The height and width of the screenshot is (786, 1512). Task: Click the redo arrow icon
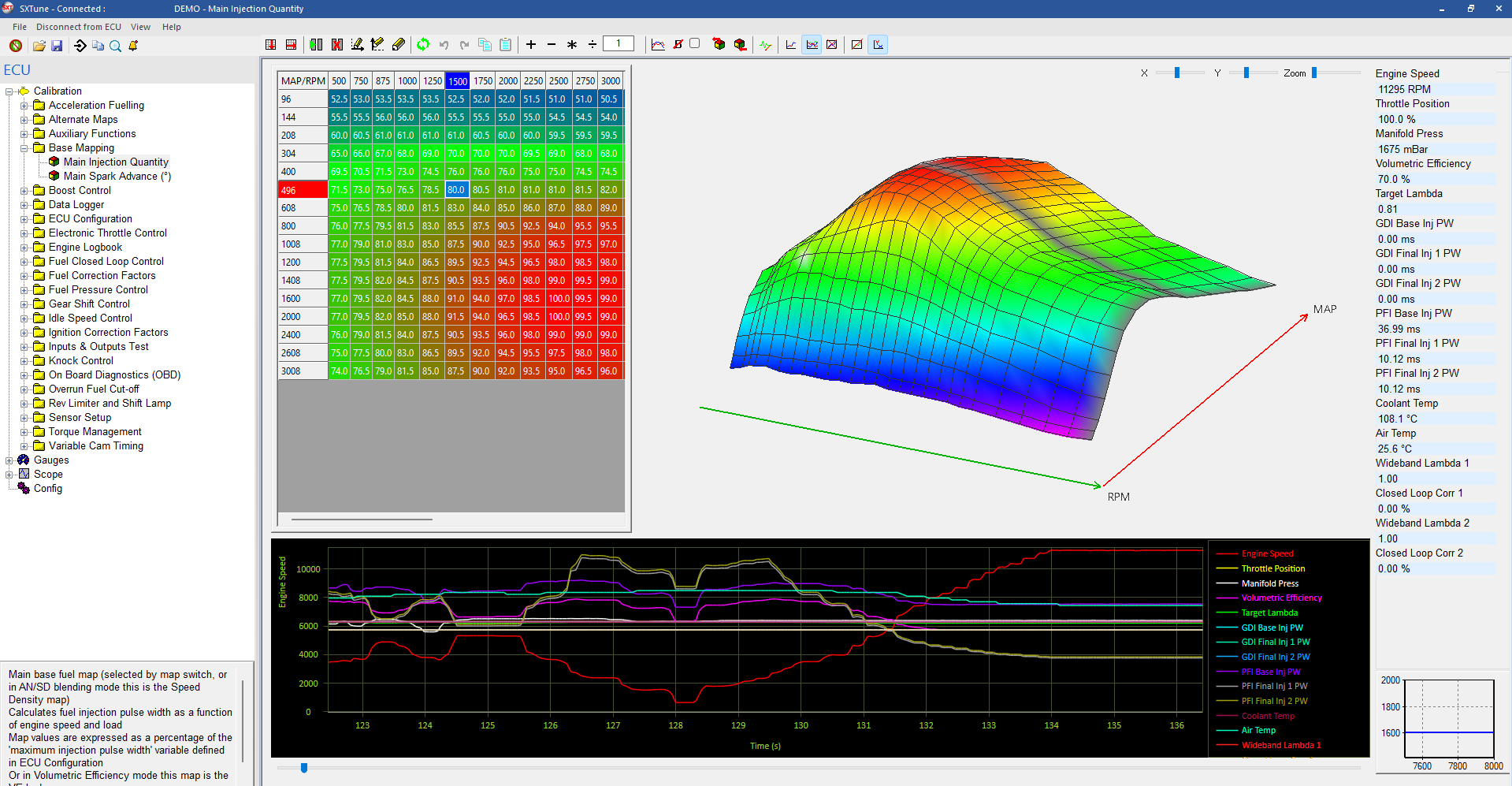[464, 45]
